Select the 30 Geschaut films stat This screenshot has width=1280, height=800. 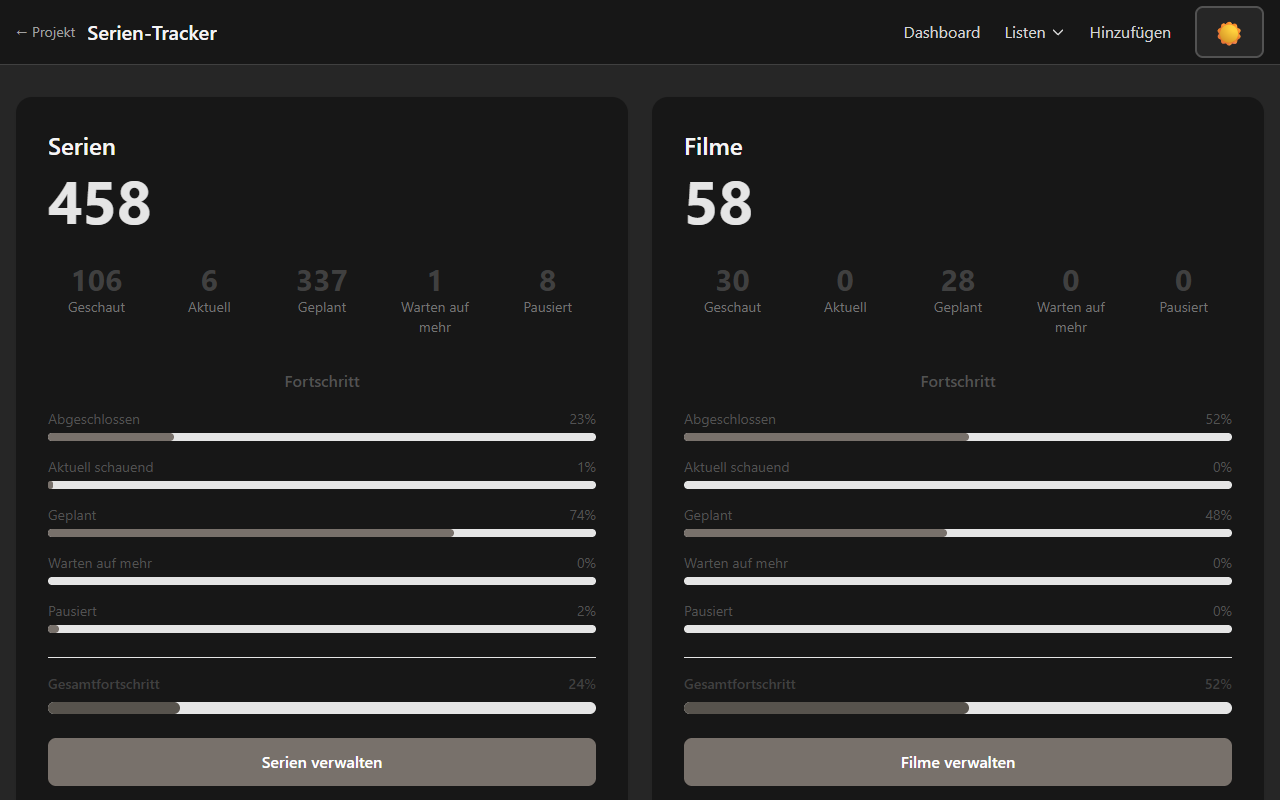coord(733,291)
